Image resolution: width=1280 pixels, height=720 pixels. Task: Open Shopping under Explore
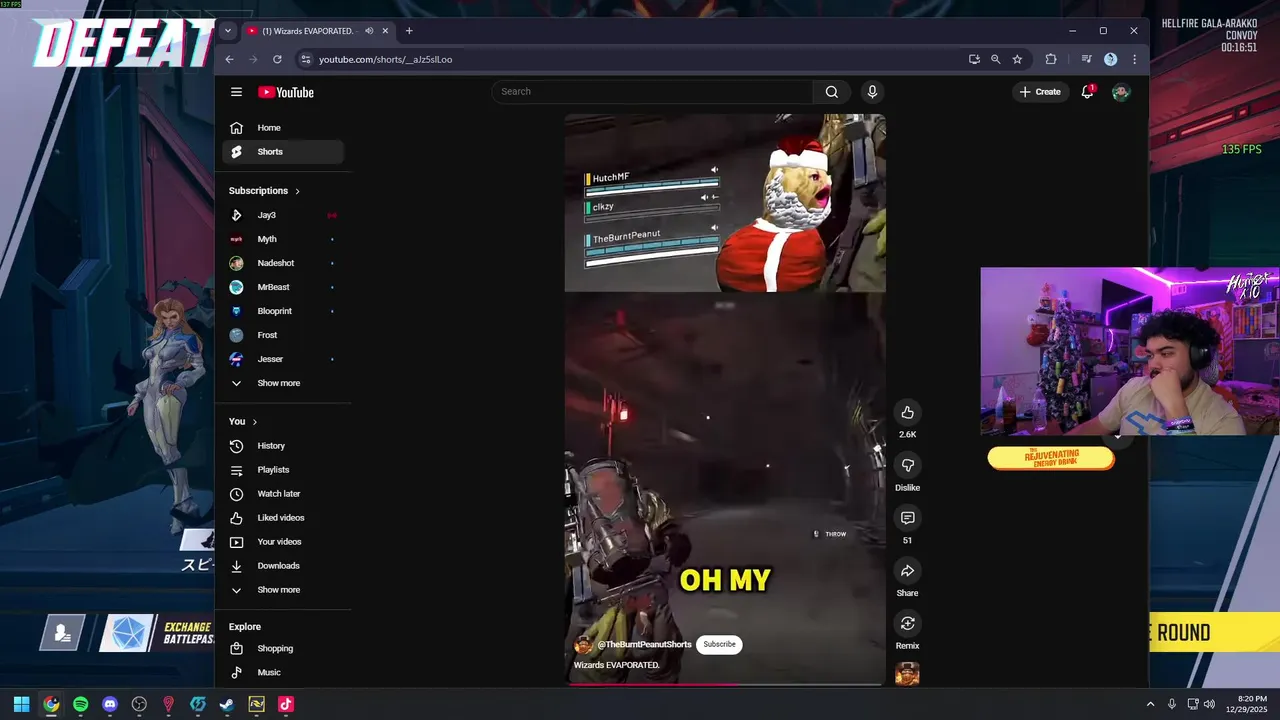pyautogui.click(x=283, y=648)
